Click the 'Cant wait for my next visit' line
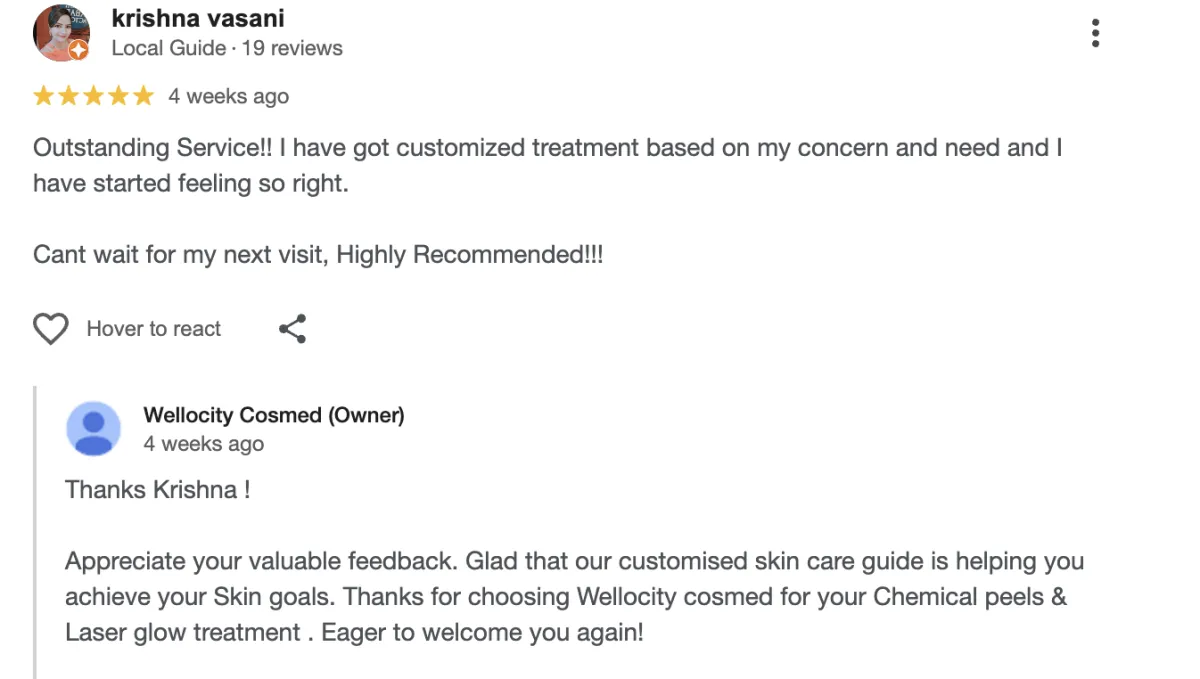The image size is (1200, 679). [318, 255]
